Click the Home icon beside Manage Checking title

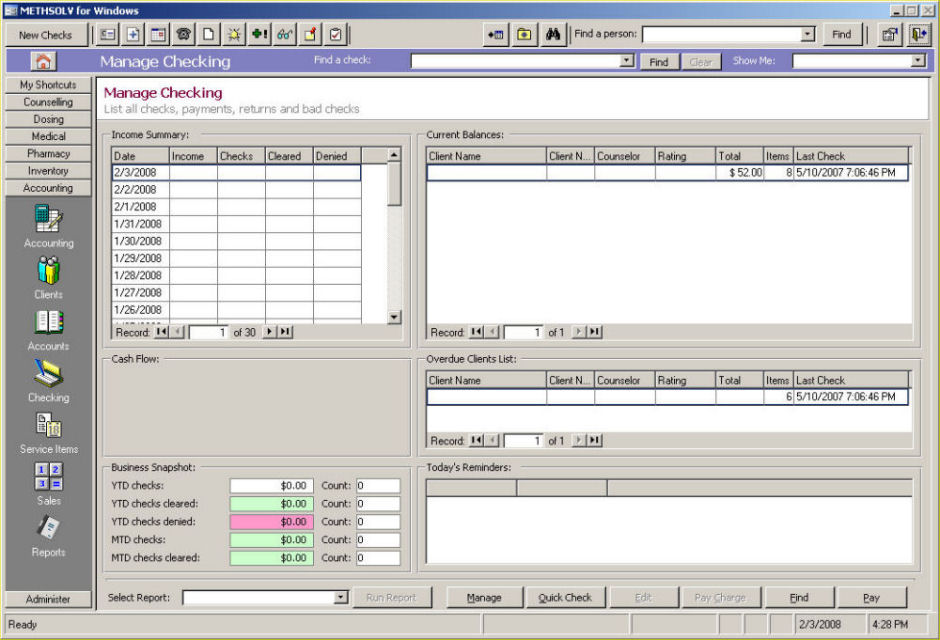pyautogui.click(x=43, y=61)
